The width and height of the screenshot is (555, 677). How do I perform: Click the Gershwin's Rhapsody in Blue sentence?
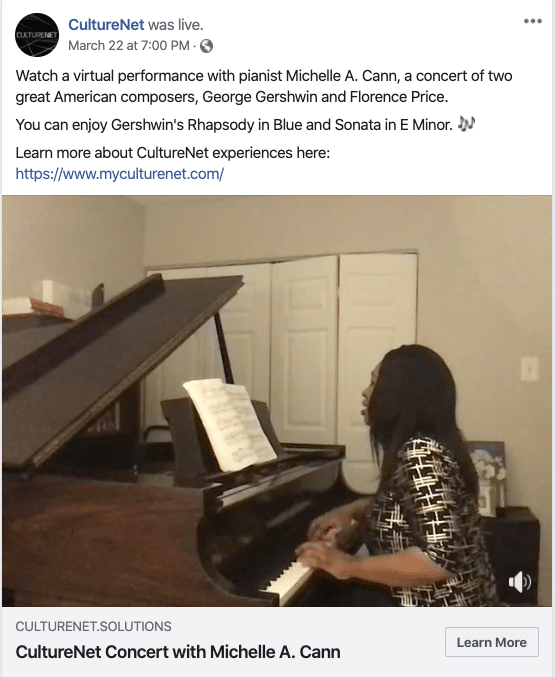(x=234, y=125)
